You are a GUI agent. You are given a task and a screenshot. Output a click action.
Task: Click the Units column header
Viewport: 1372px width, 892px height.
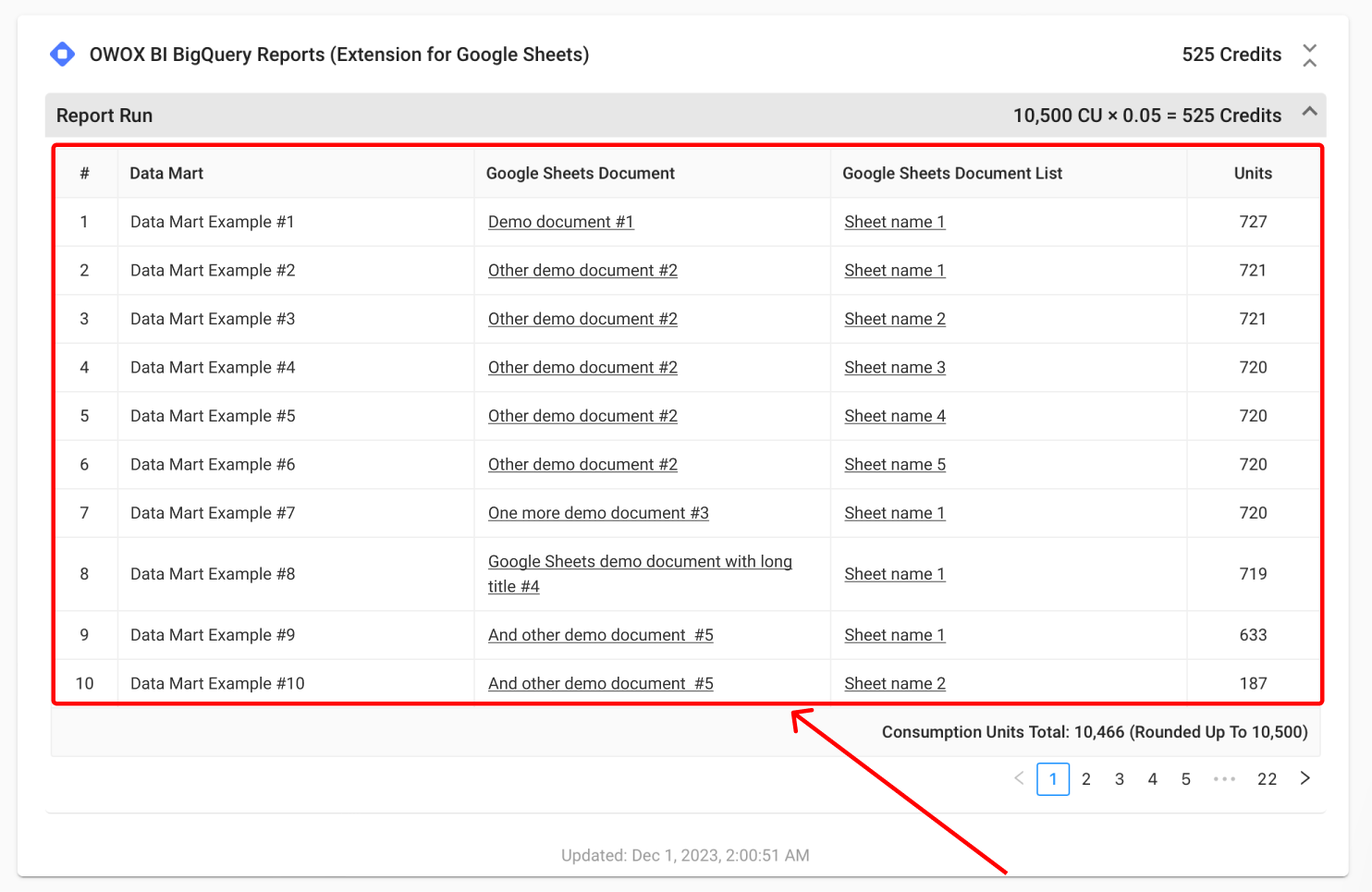[1253, 174]
